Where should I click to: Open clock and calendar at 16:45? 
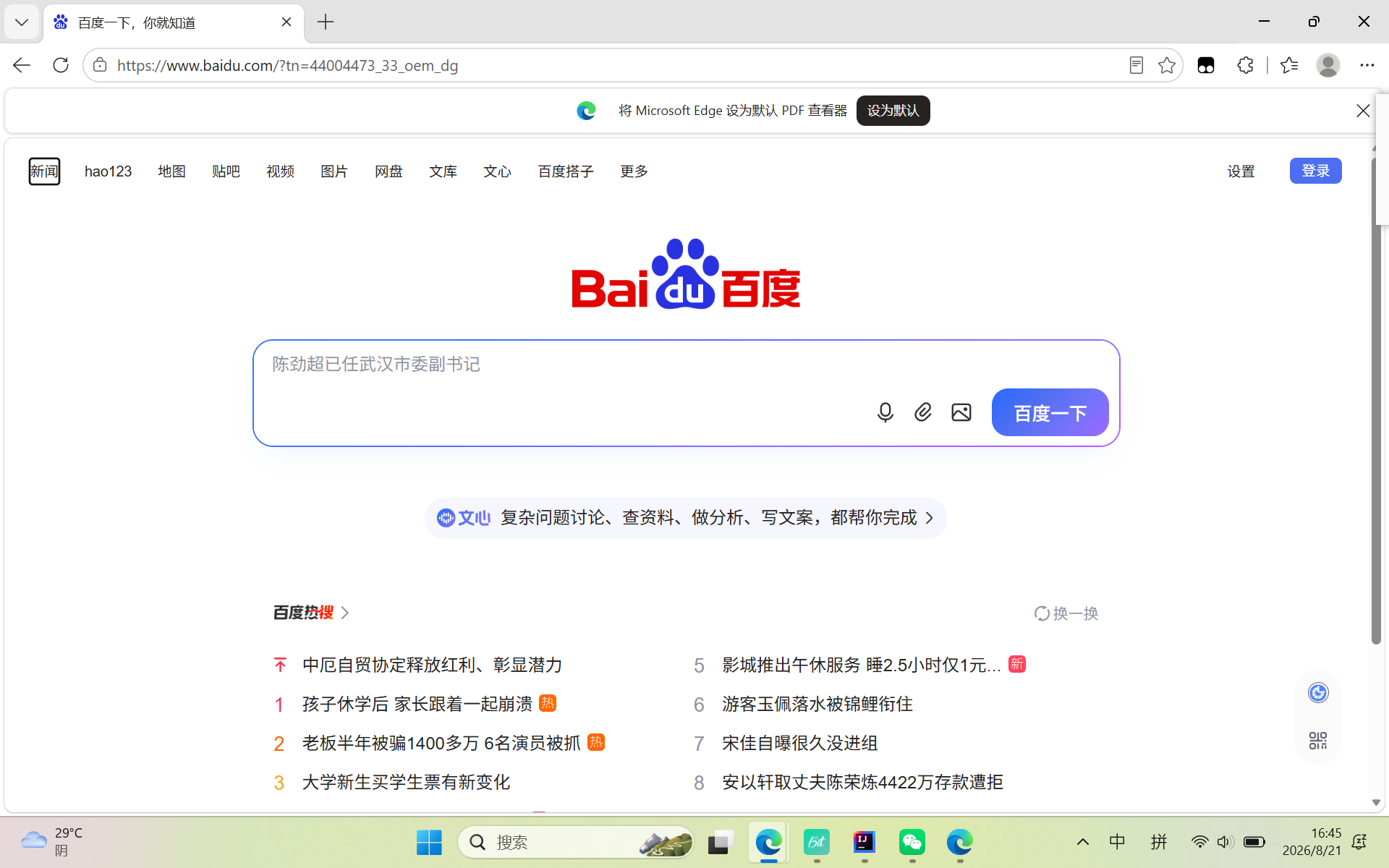tap(1312, 842)
